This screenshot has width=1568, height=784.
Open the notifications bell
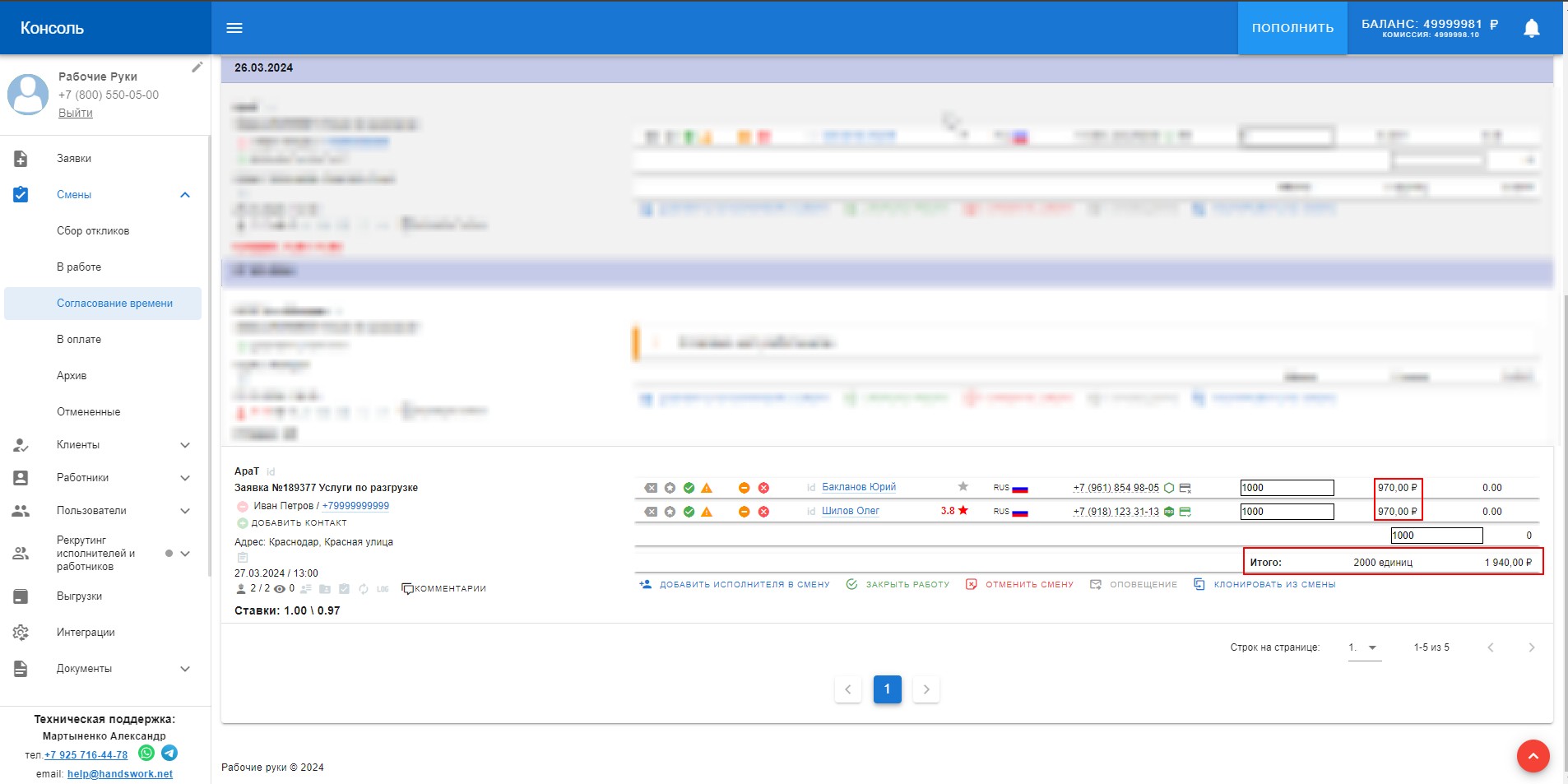[1531, 28]
